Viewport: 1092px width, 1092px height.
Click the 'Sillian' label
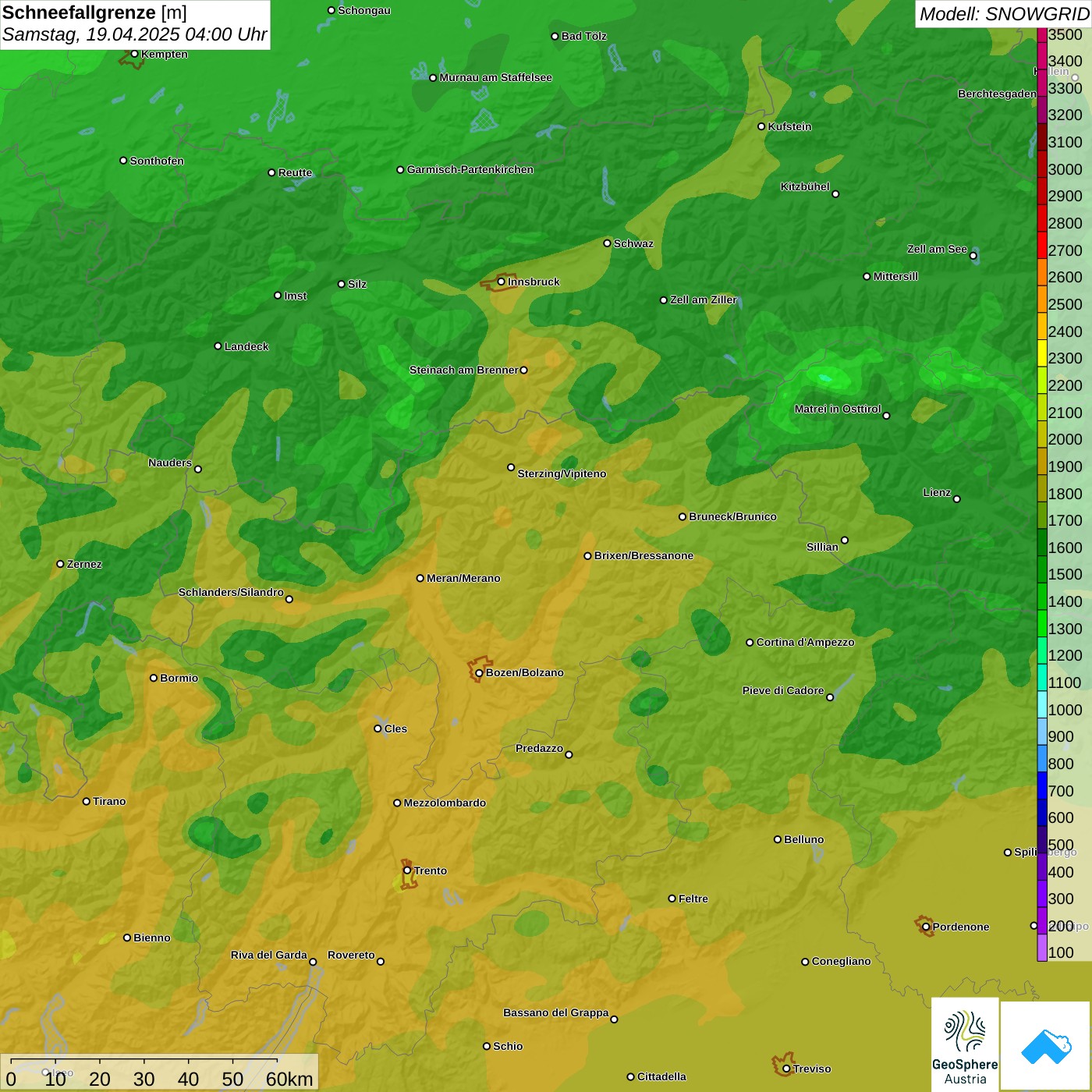(x=822, y=547)
